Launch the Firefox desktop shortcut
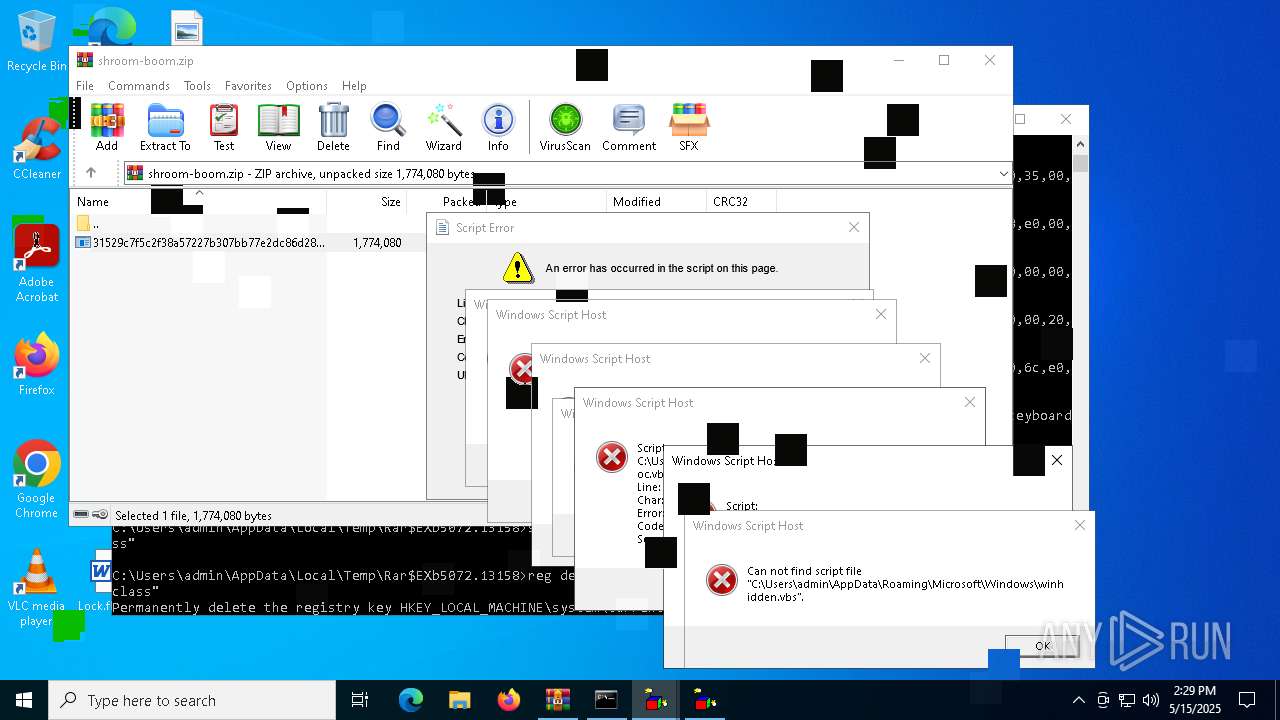Screen dimensions: 1280x720 (x=36, y=365)
